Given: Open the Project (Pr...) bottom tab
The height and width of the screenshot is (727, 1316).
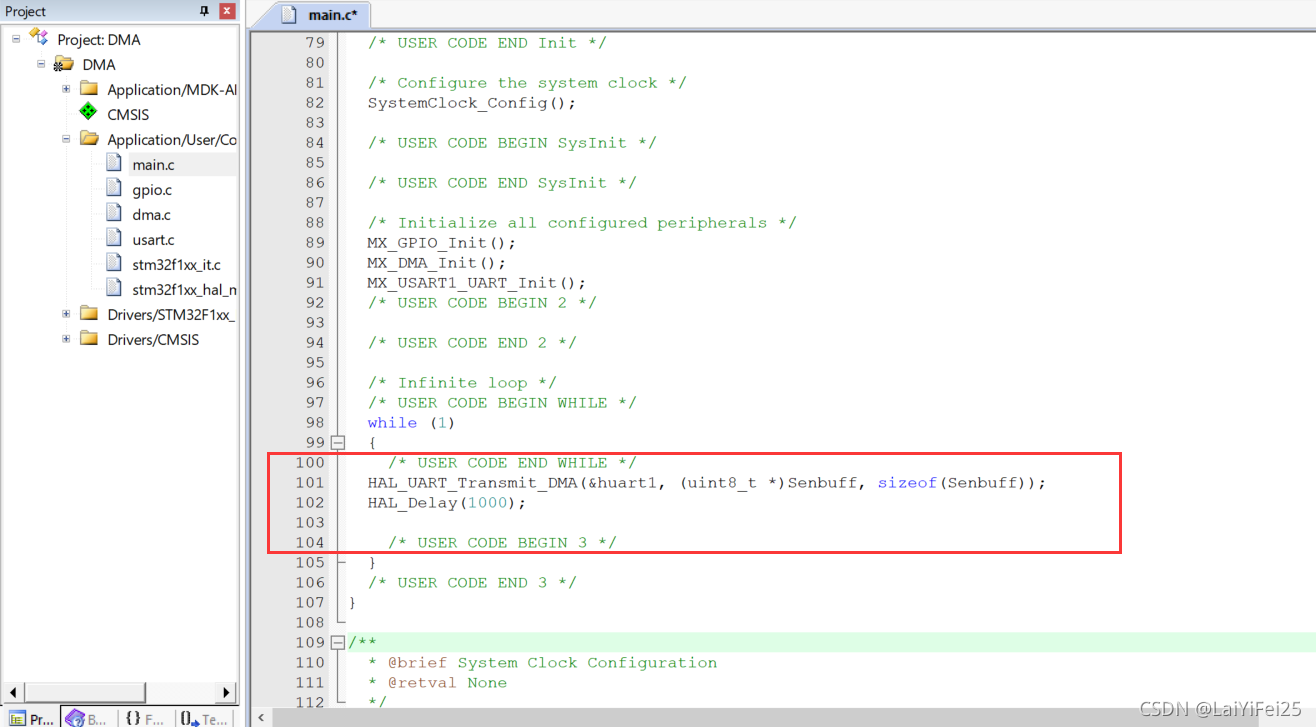Looking at the screenshot, I should point(31,717).
